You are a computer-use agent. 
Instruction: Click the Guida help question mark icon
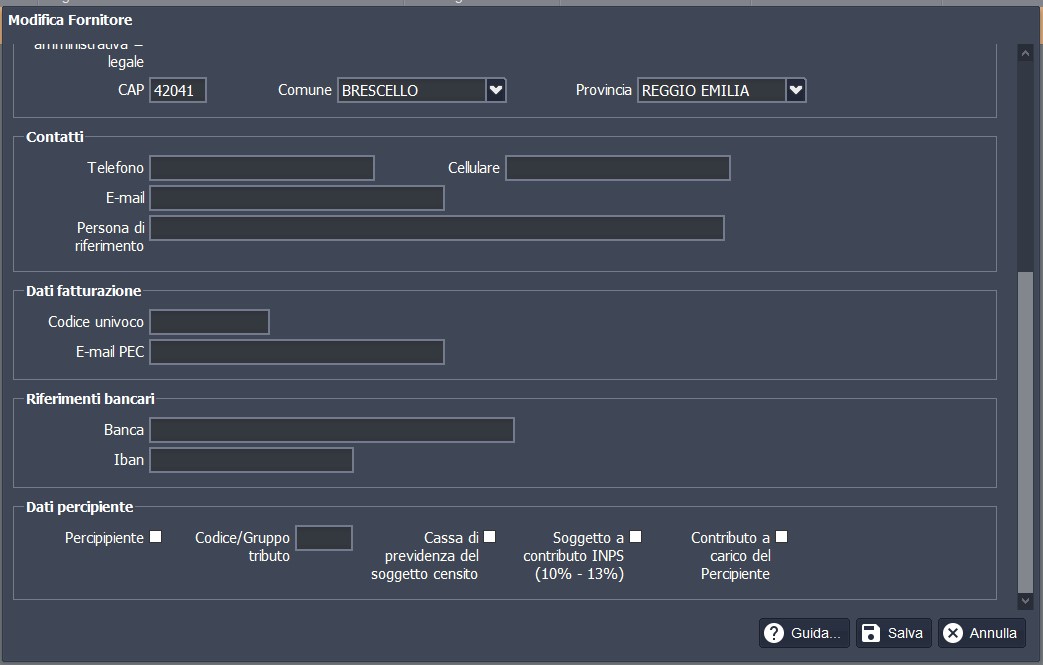773,633
